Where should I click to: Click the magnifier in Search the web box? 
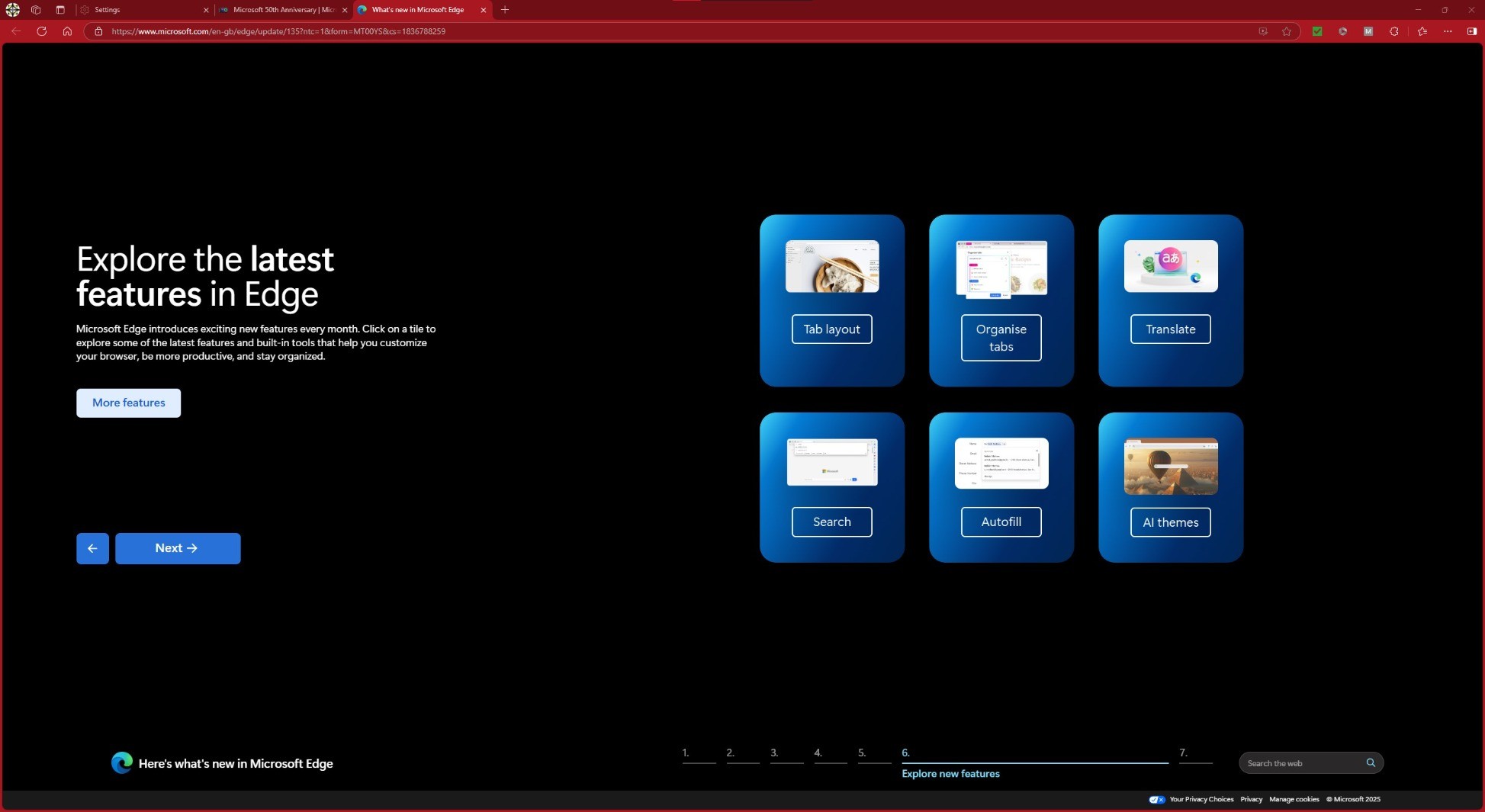pyautogui.click(x=1371, y=762)
